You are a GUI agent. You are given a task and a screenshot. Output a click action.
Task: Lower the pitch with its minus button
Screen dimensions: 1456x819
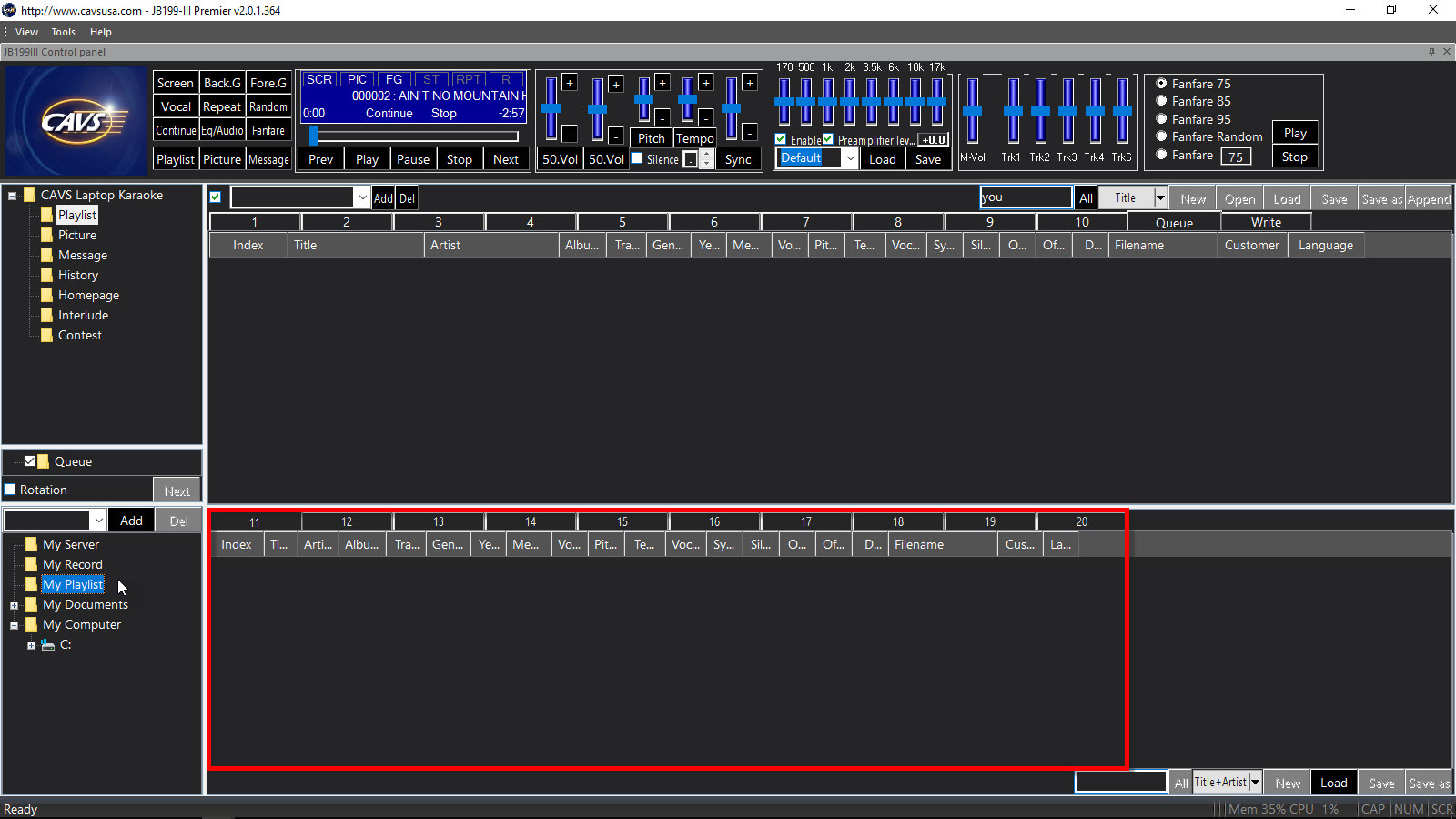[662, 117]
